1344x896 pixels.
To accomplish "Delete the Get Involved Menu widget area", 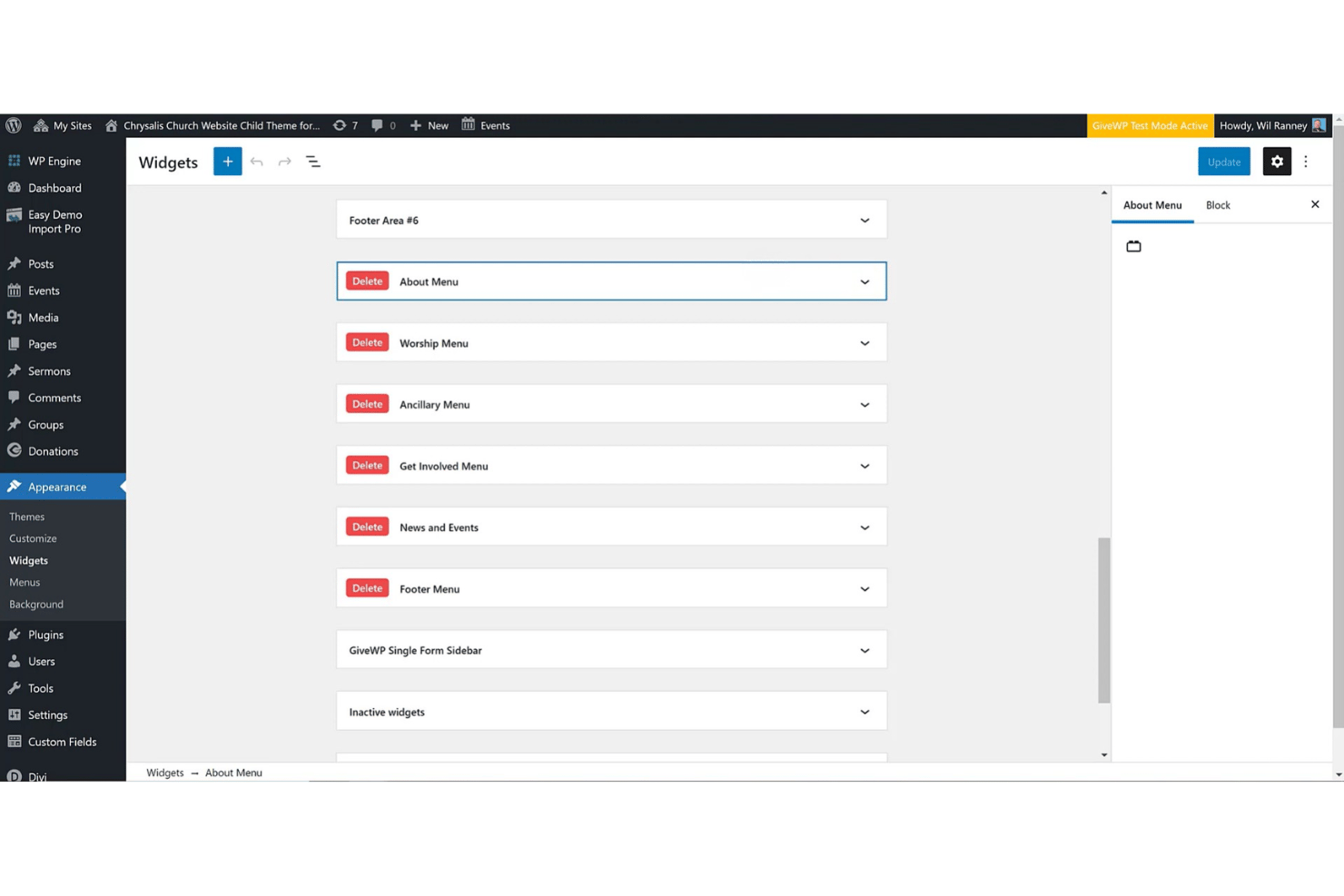I will [x=367, y=466].
